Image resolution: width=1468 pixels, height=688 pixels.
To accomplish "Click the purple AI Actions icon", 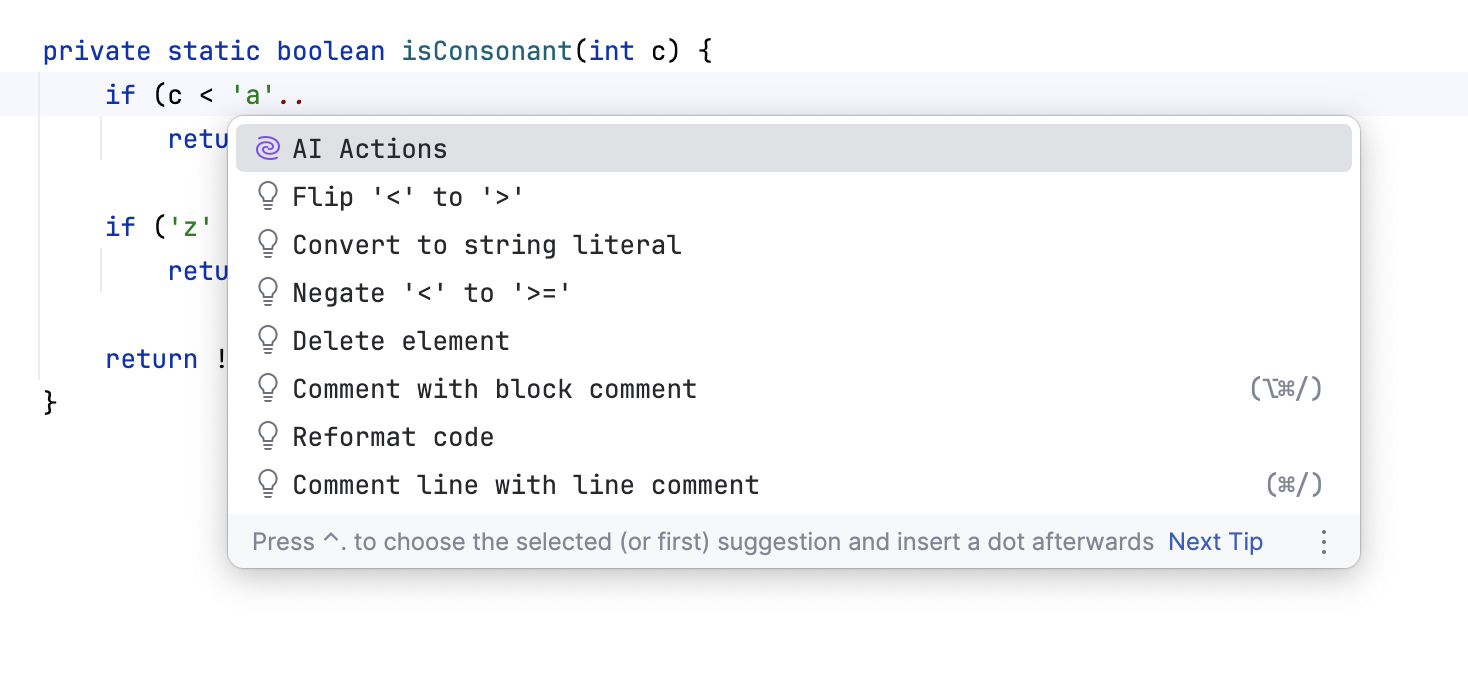I will tap(267, 147).
